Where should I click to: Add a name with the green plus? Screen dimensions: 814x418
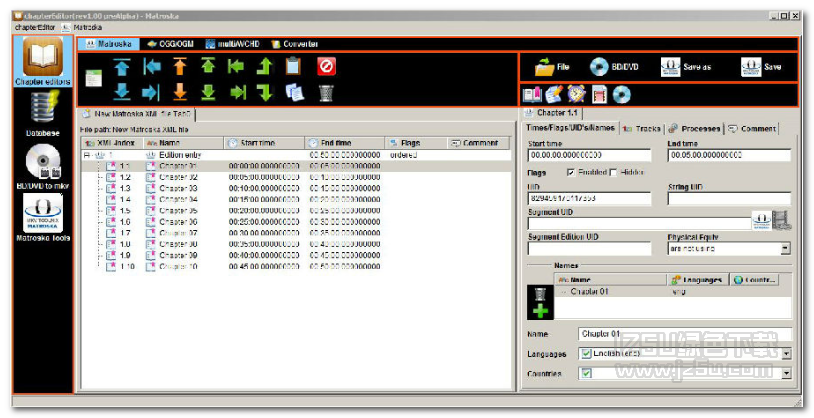tap(540, 312)
